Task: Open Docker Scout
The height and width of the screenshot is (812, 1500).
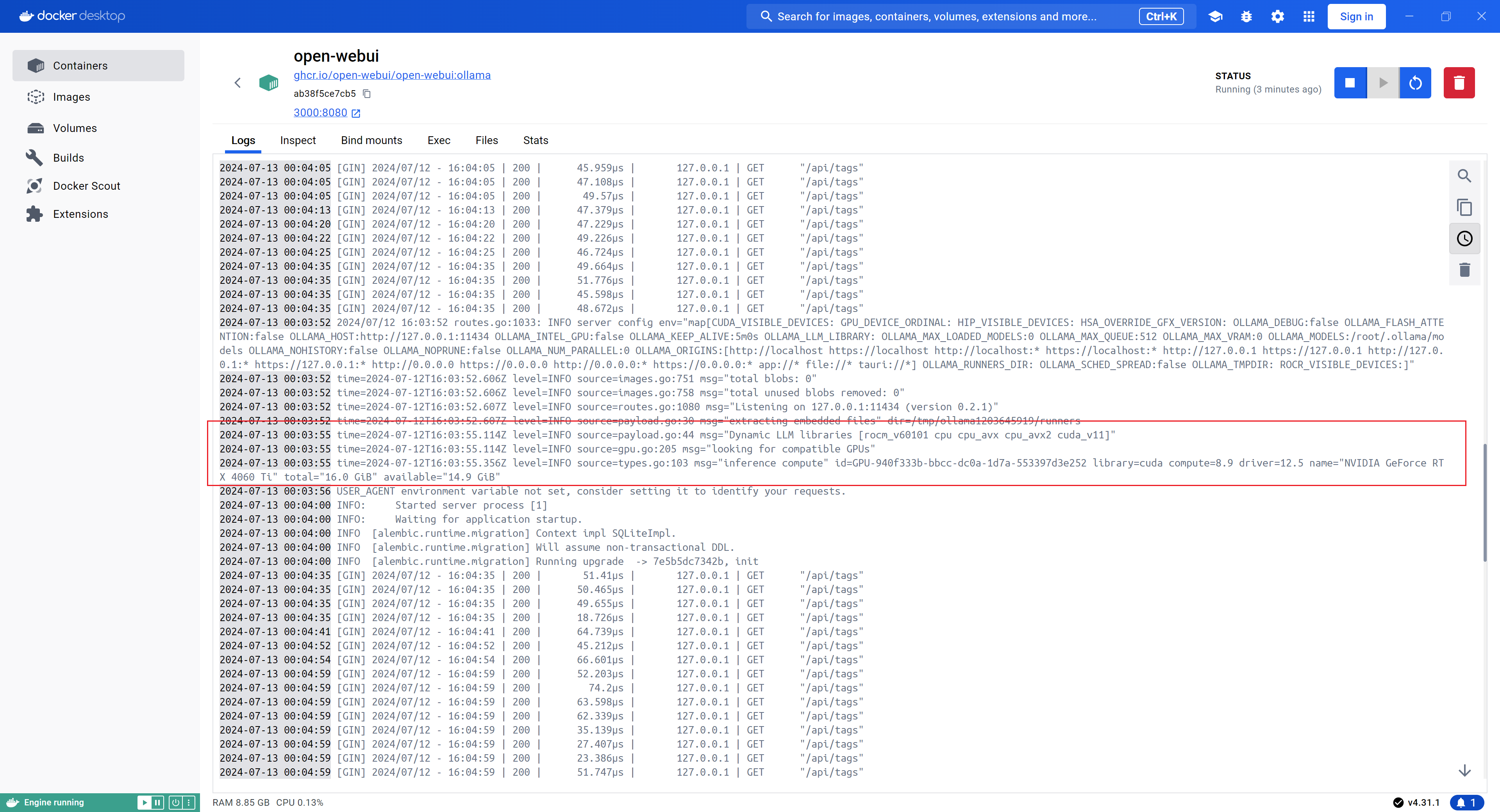Action: [98, 186]
